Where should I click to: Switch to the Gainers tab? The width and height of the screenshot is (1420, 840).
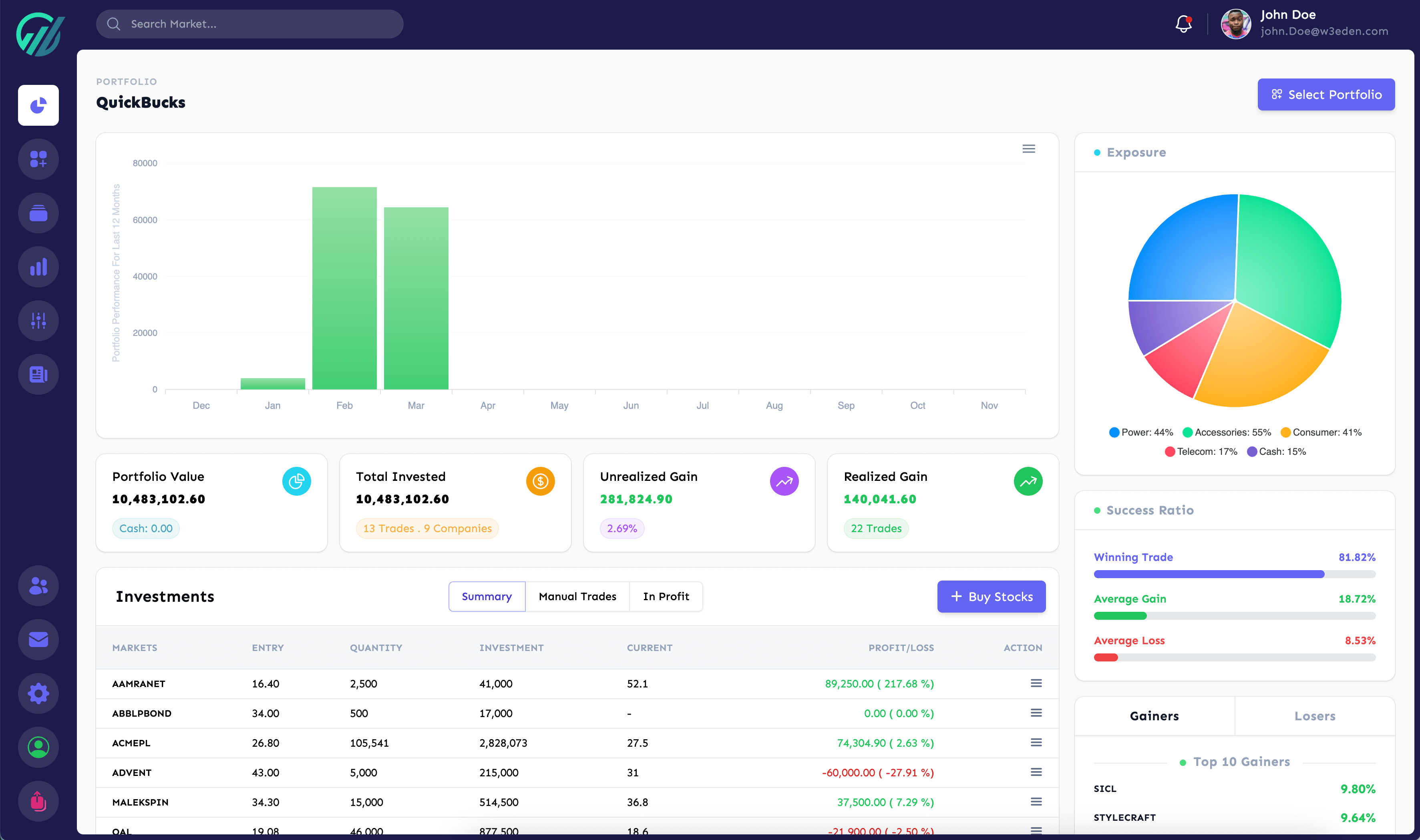pyautogui.click(x=1154, y=716)
